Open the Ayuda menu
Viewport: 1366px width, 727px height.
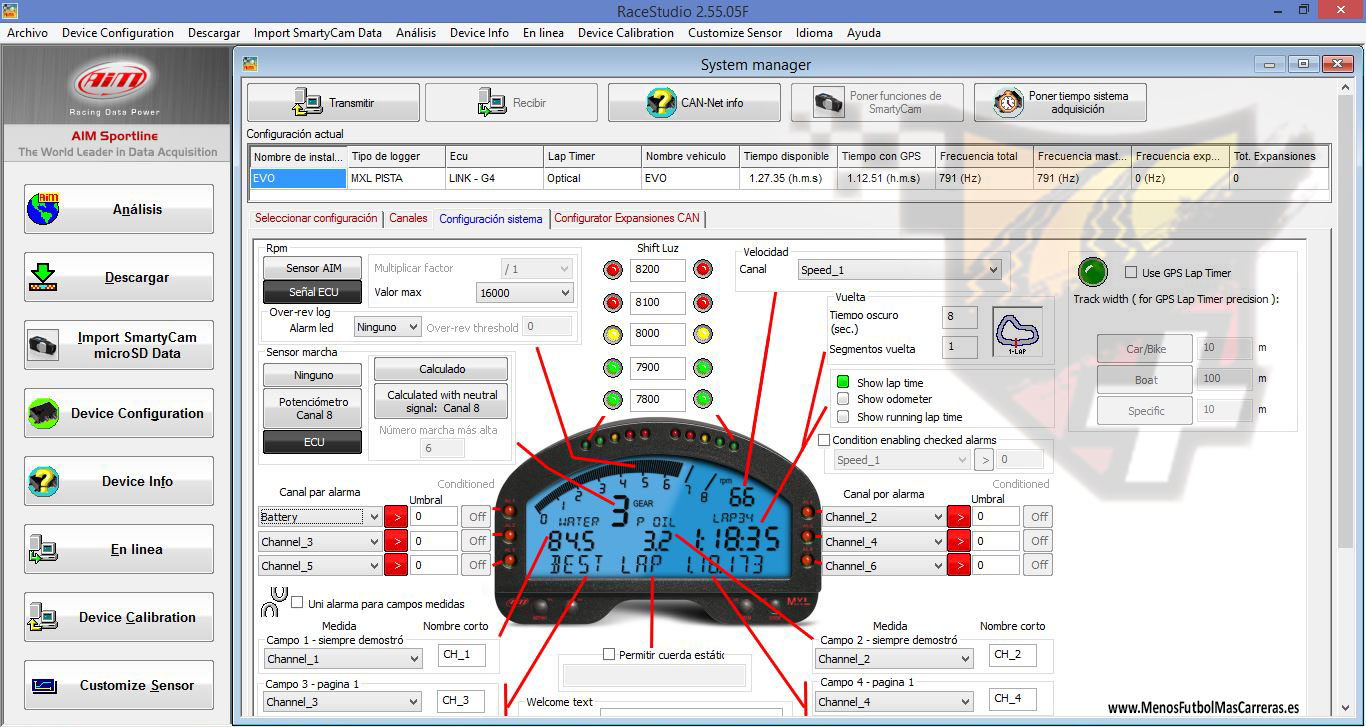864,32
